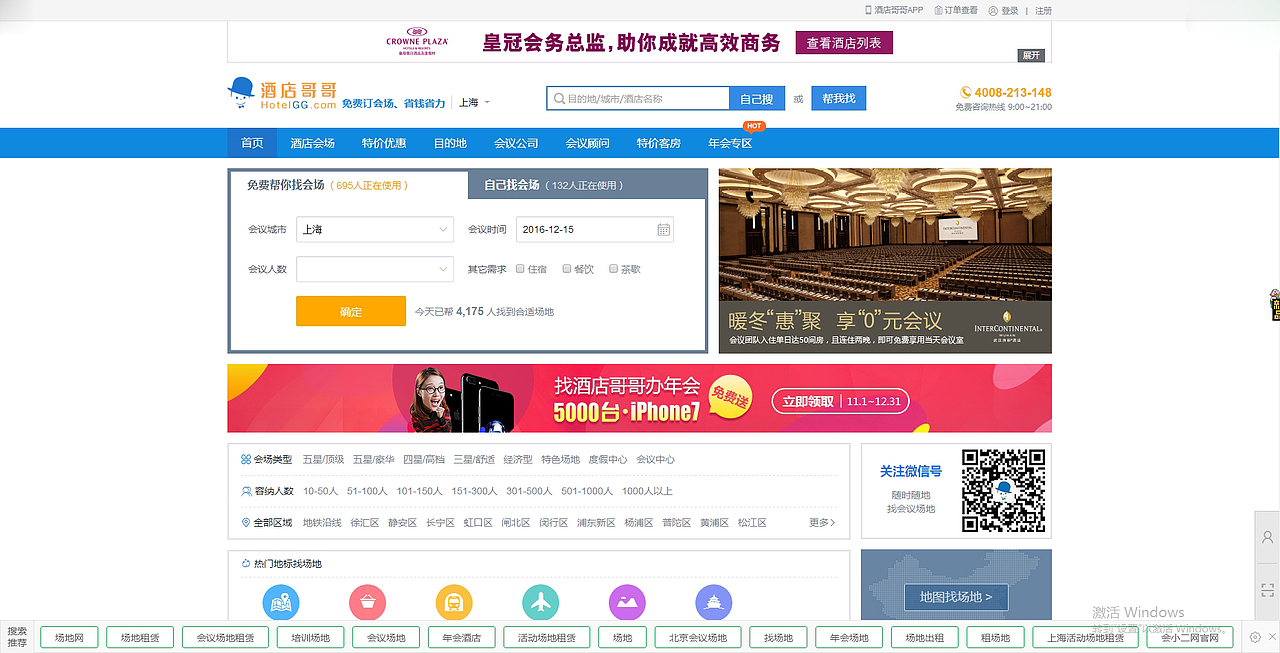Open the 年会专区 menu item

pyautogui.click(x=730, y=142)
